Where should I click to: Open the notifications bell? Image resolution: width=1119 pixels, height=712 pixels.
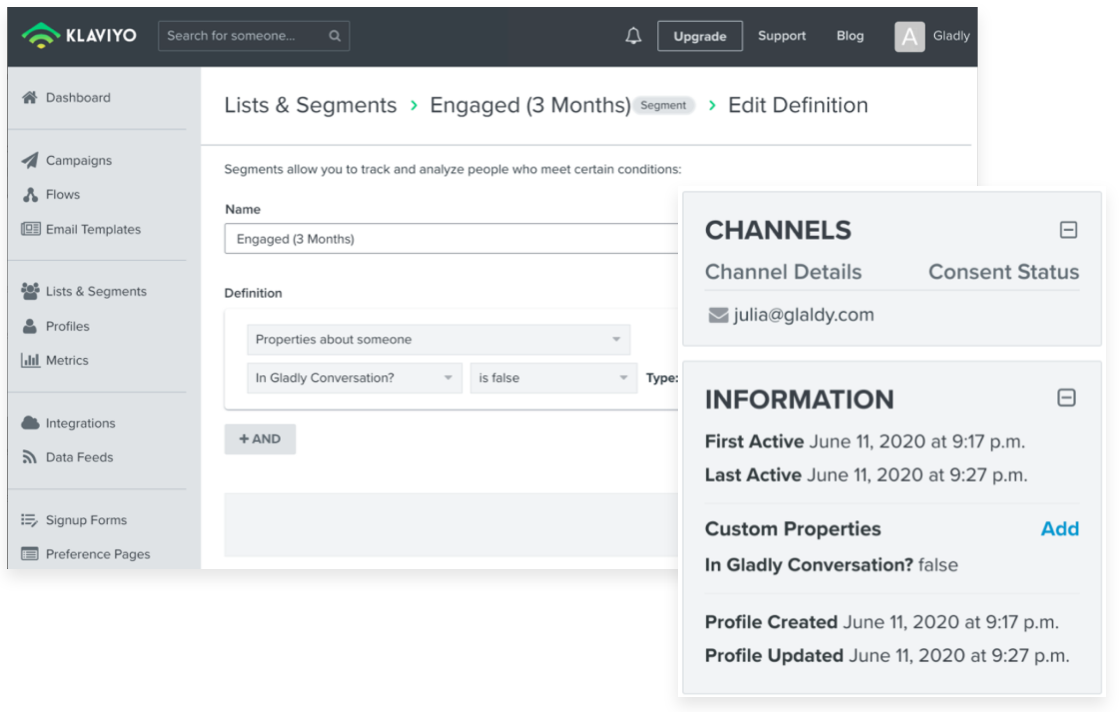coord(633,36)
